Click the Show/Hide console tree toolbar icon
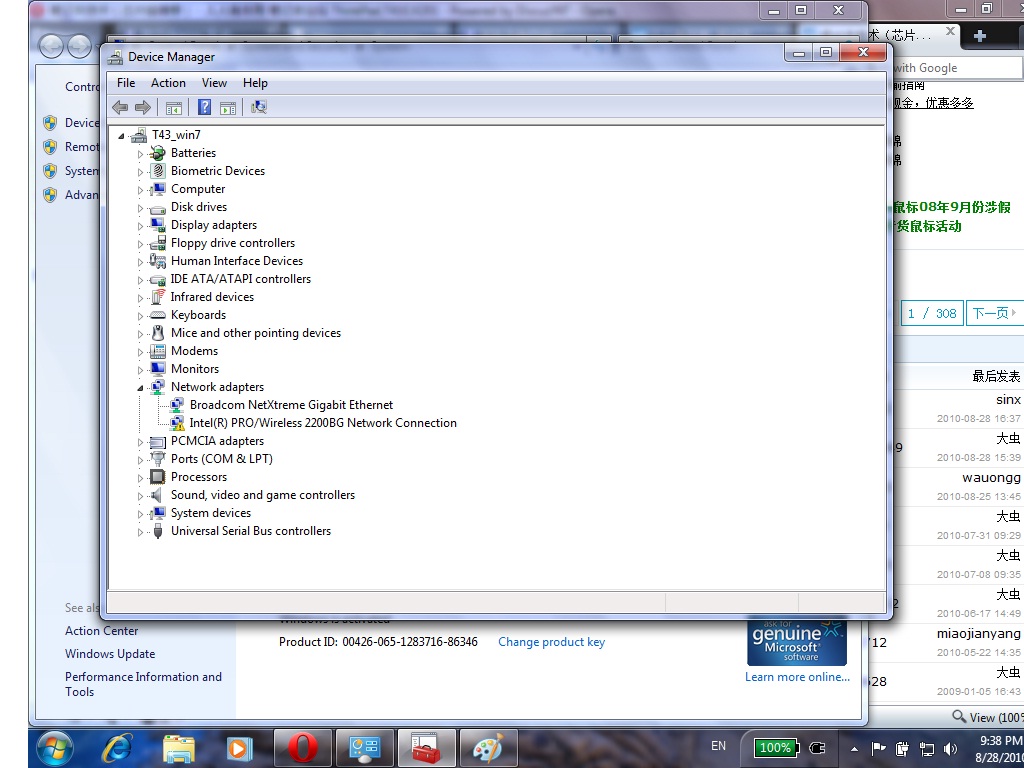This screenshot has width=1024, height=768. pyautogui.click(x=174, y=108)
